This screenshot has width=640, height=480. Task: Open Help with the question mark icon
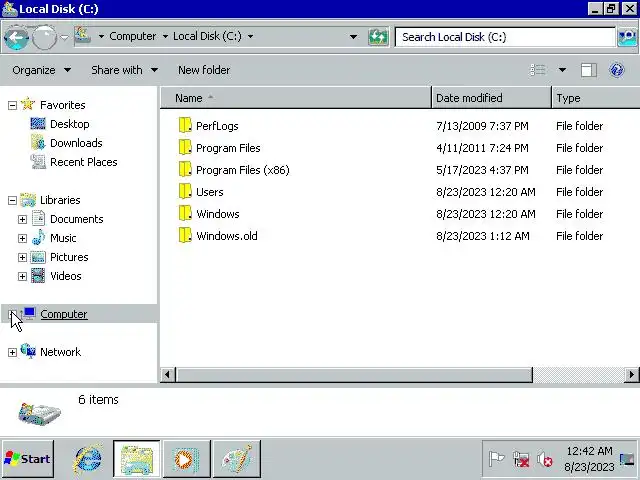pos(616,70)
